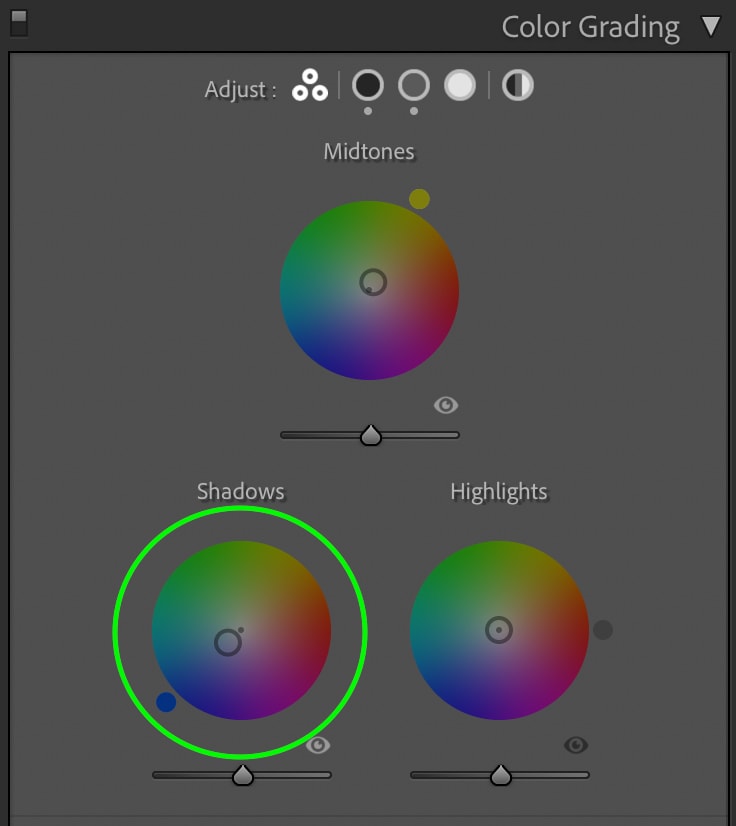Image resolution: width=736 pixels, height=826 pixels.
Task: Switch to Midtones-only adjust view
Action: click(414, 85)
